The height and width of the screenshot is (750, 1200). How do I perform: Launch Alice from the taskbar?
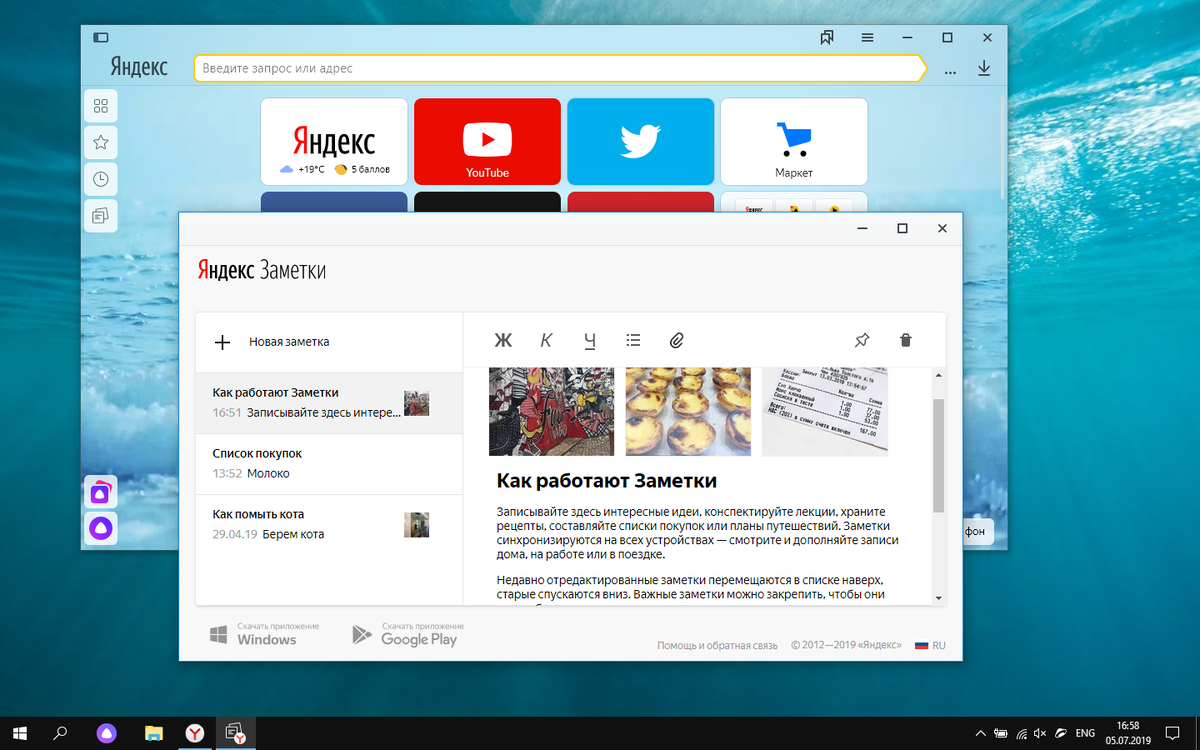click(106, 733)
